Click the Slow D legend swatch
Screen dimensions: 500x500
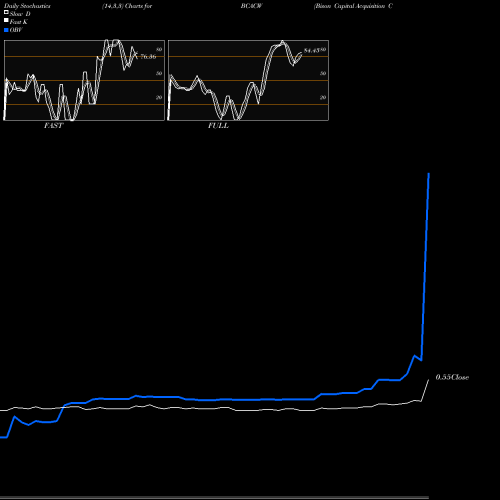6,13
